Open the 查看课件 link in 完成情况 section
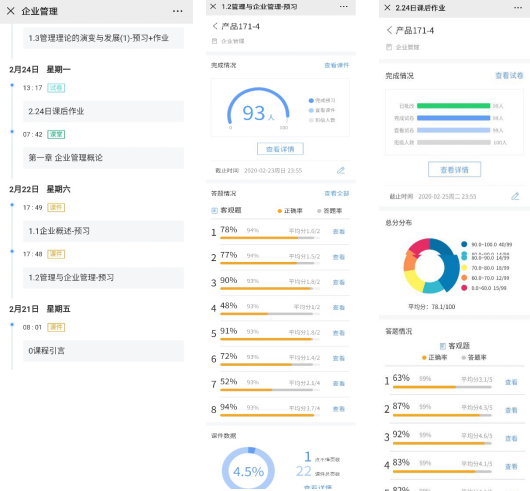 click(x=337, y=65)
